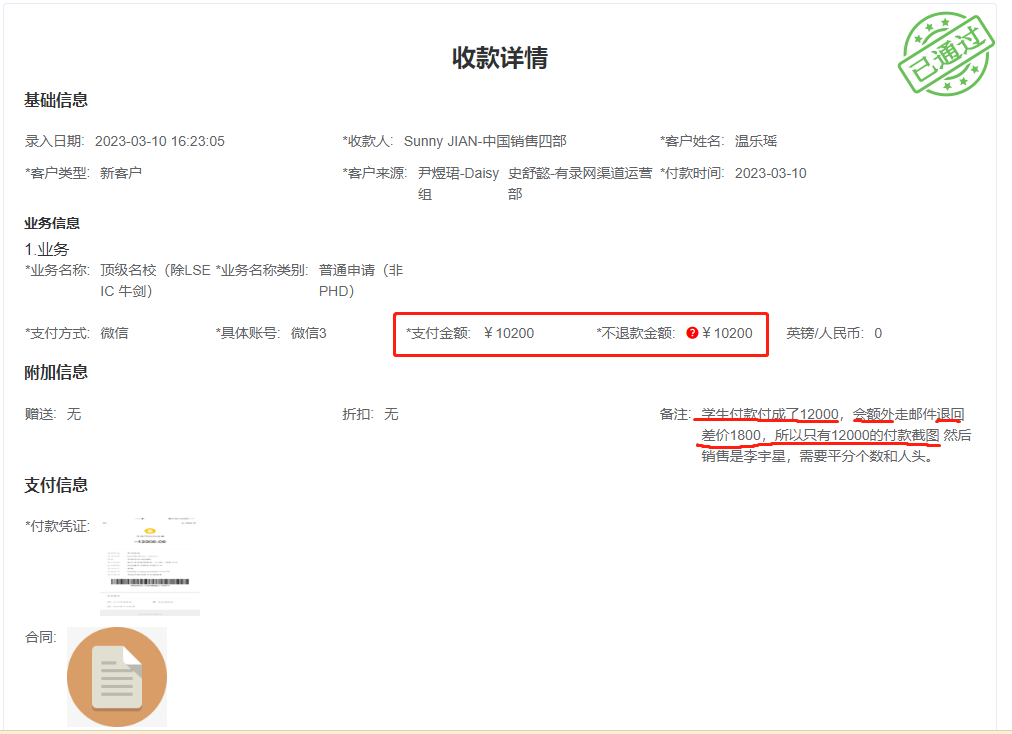The image size is (1012, 734).
Task: Click the 附加信息 section heading
Action: [56, 372]
